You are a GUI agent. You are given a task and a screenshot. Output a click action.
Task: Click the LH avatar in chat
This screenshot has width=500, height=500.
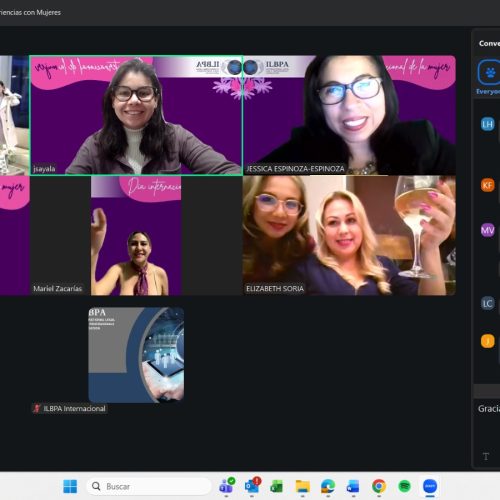click(487, 124)
